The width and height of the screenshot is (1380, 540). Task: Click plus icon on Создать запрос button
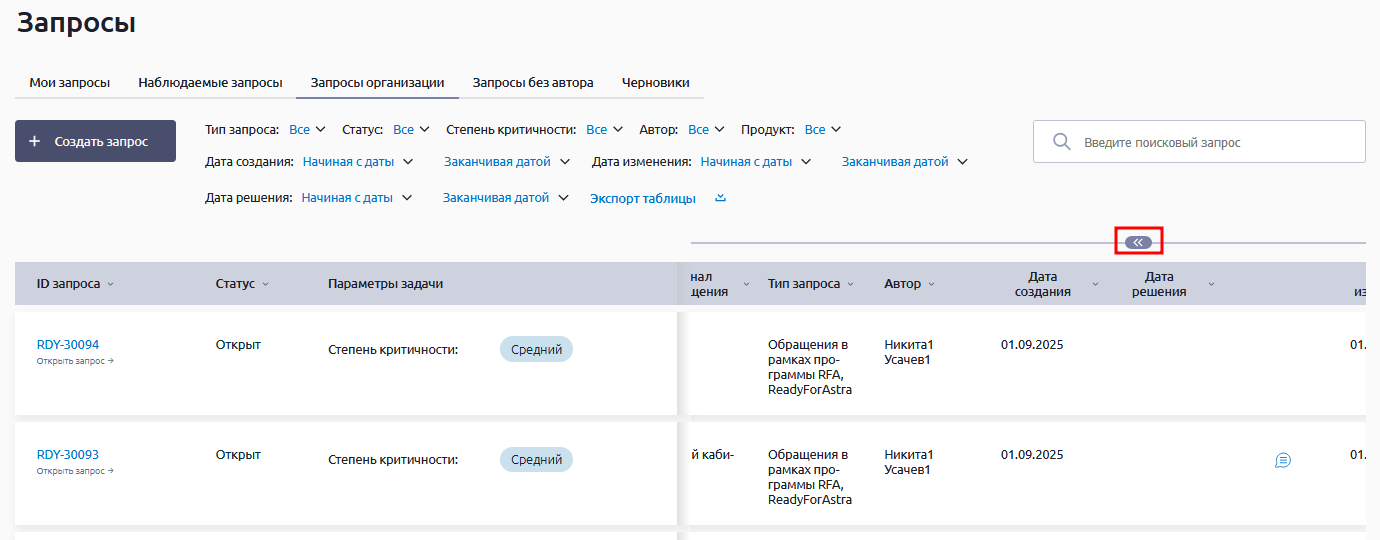[35, 142]
